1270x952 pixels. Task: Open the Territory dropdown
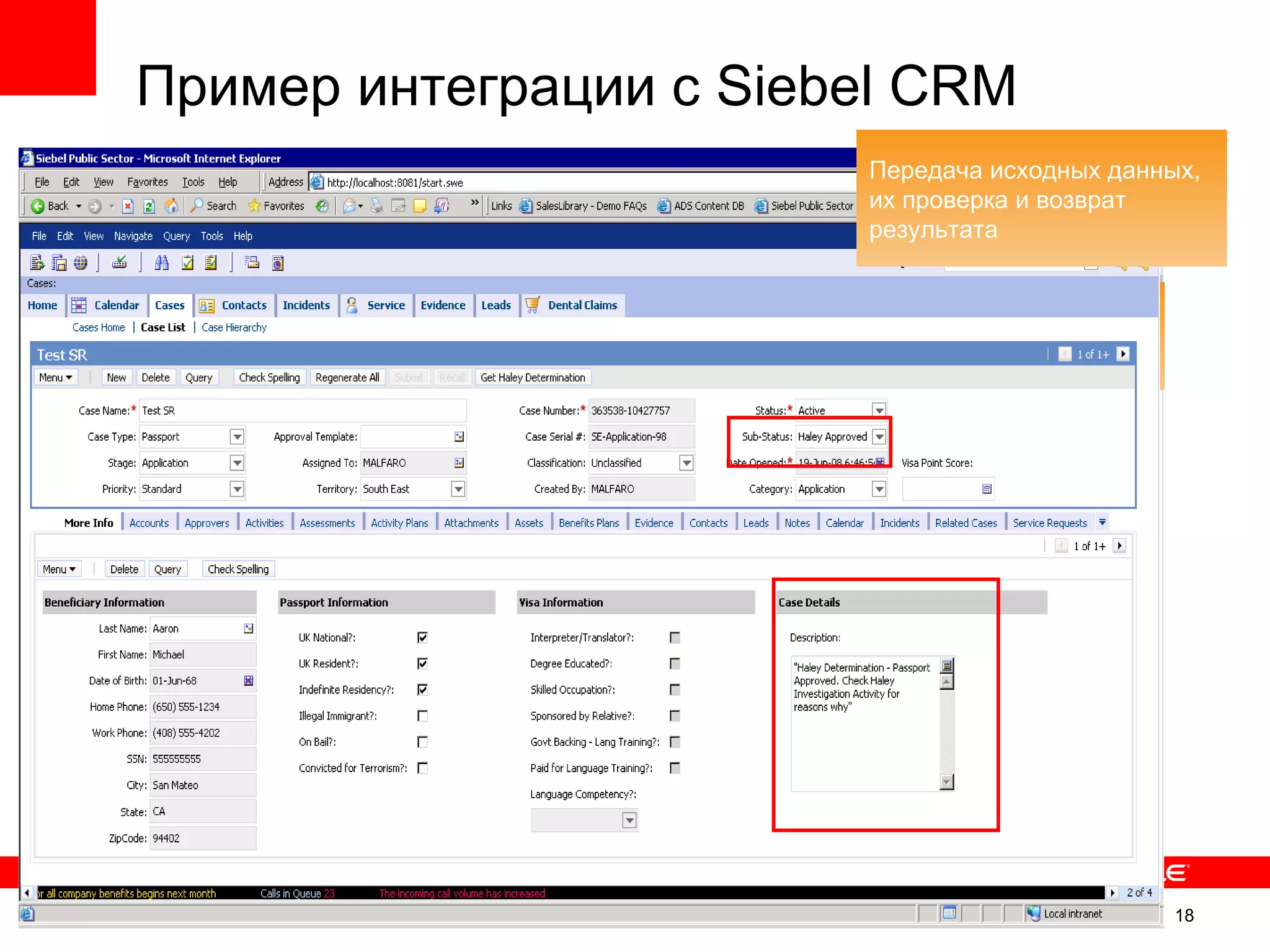(458, 489)
